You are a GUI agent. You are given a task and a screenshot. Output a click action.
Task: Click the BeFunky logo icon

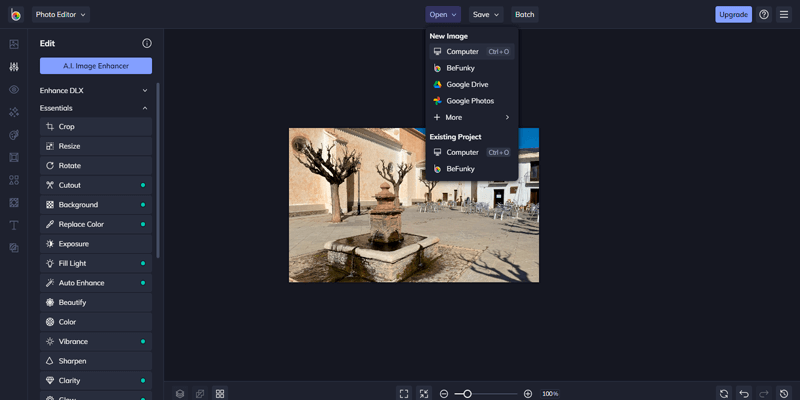pyautogui.click(x=15, y=14)
